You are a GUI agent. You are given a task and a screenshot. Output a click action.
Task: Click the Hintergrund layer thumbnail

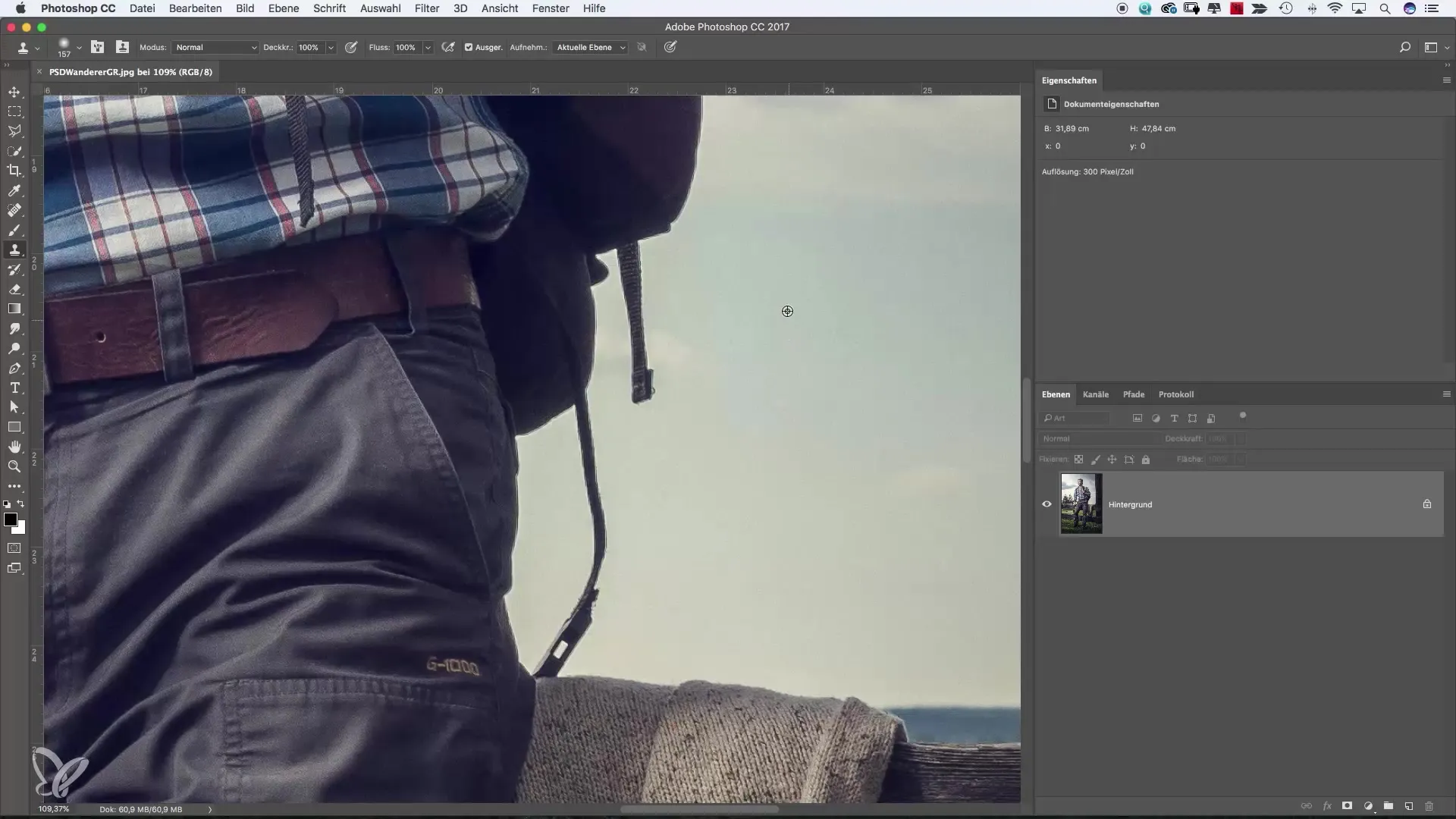click(x=1081, y=504)
